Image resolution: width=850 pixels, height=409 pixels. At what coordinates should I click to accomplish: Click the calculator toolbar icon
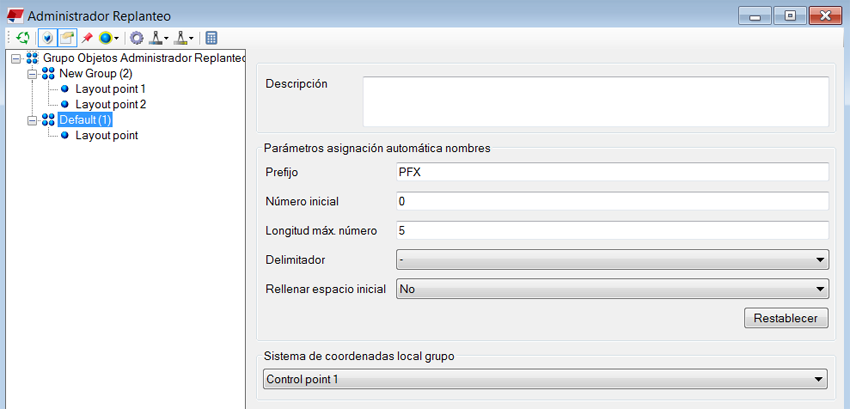point(211,38)
